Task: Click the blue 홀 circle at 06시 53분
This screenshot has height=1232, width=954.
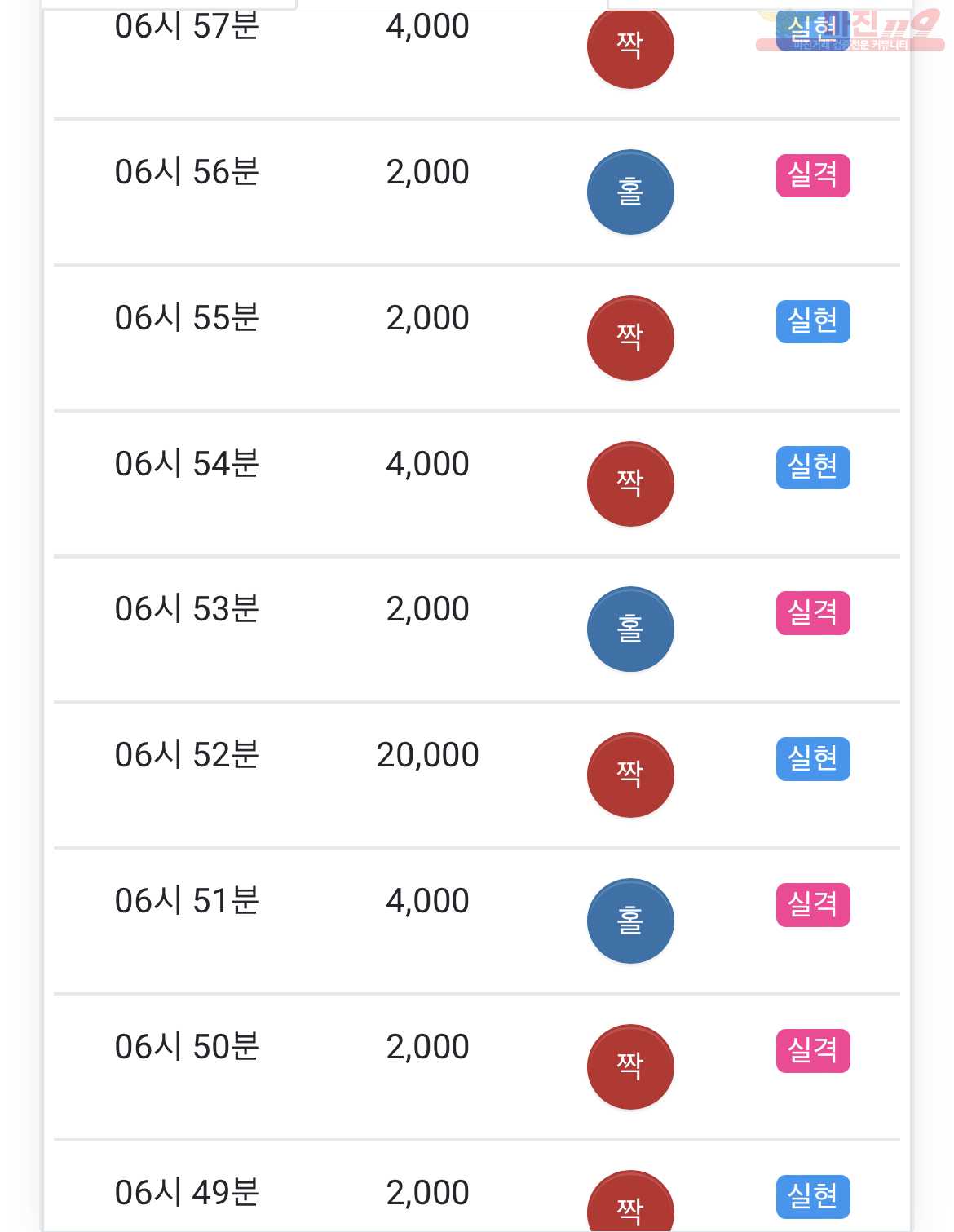Action: pyautogui.click(x=630, y=629)
